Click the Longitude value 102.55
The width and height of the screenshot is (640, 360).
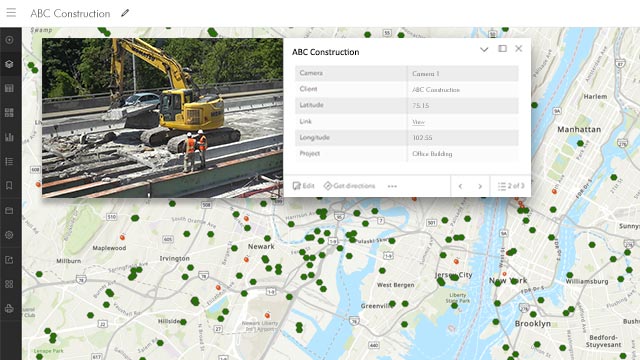[422, 138]
